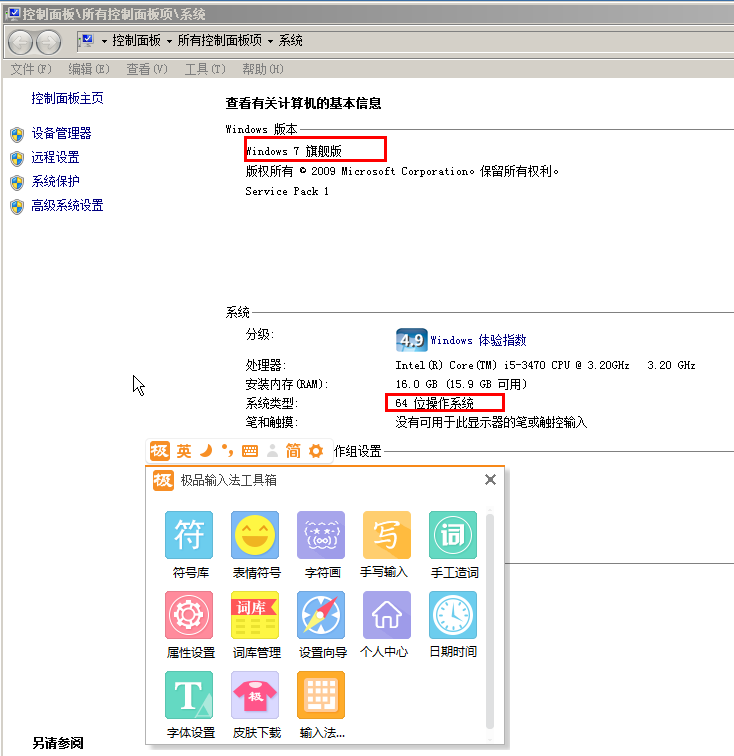Viewport: 734px width, 756px height.
Task: Open the 输入法 input method manager tool
Action: [321, 695]
